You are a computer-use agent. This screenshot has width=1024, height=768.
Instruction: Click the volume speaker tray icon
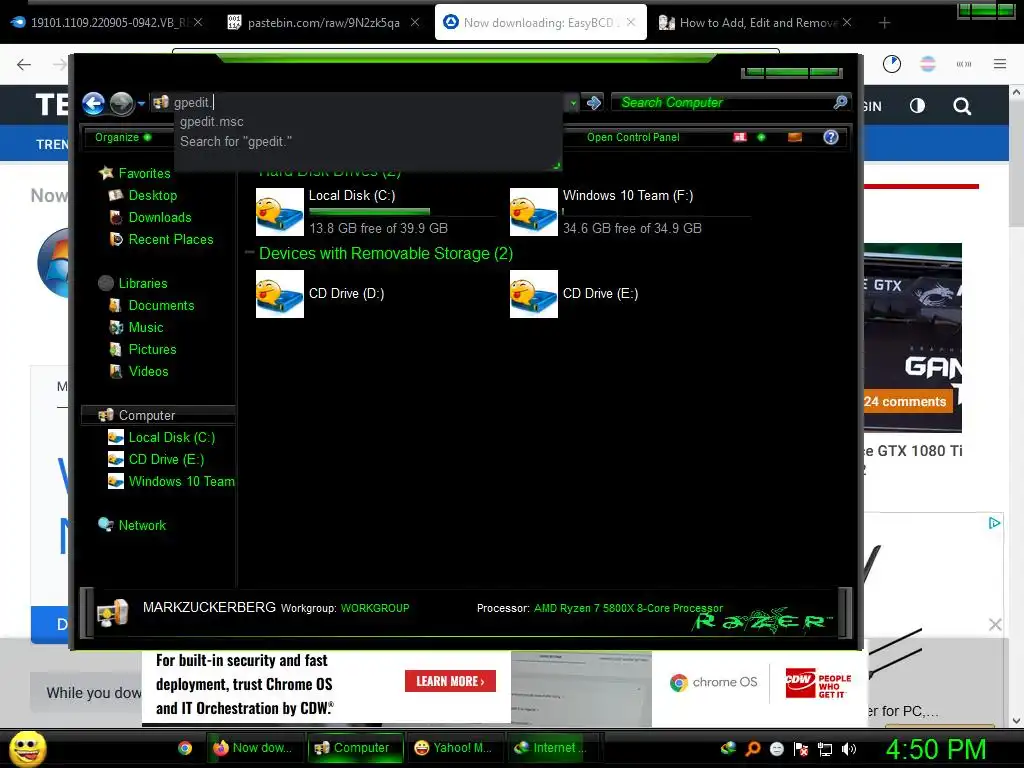(849, 749)
